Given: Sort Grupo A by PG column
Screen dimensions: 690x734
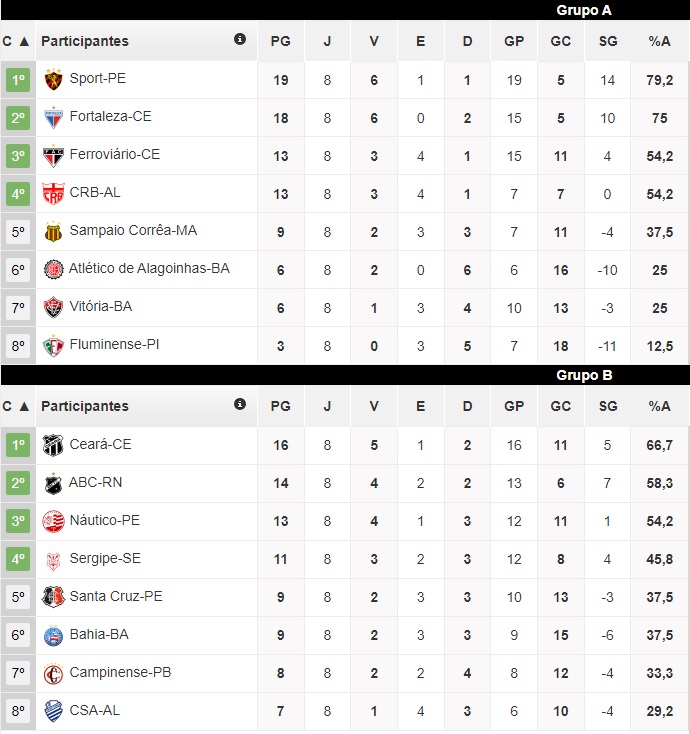Looking at the screenshot, I should click(x=281, y=42).
